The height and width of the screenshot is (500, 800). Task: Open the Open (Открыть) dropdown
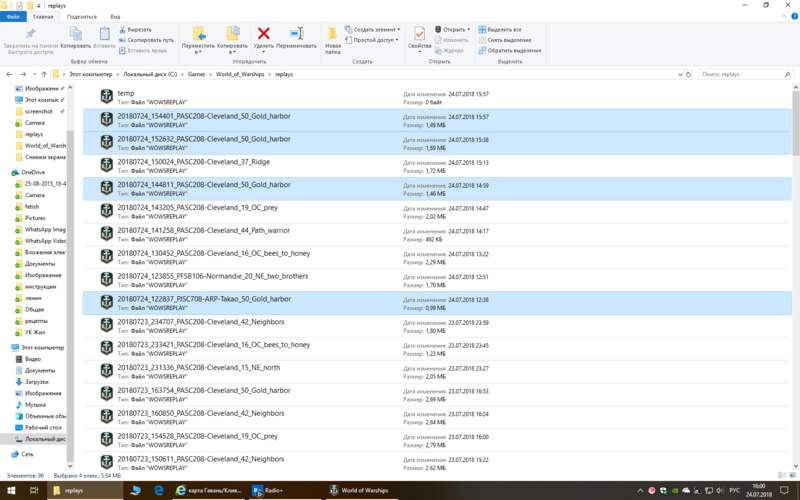click(x=453, y=30)
